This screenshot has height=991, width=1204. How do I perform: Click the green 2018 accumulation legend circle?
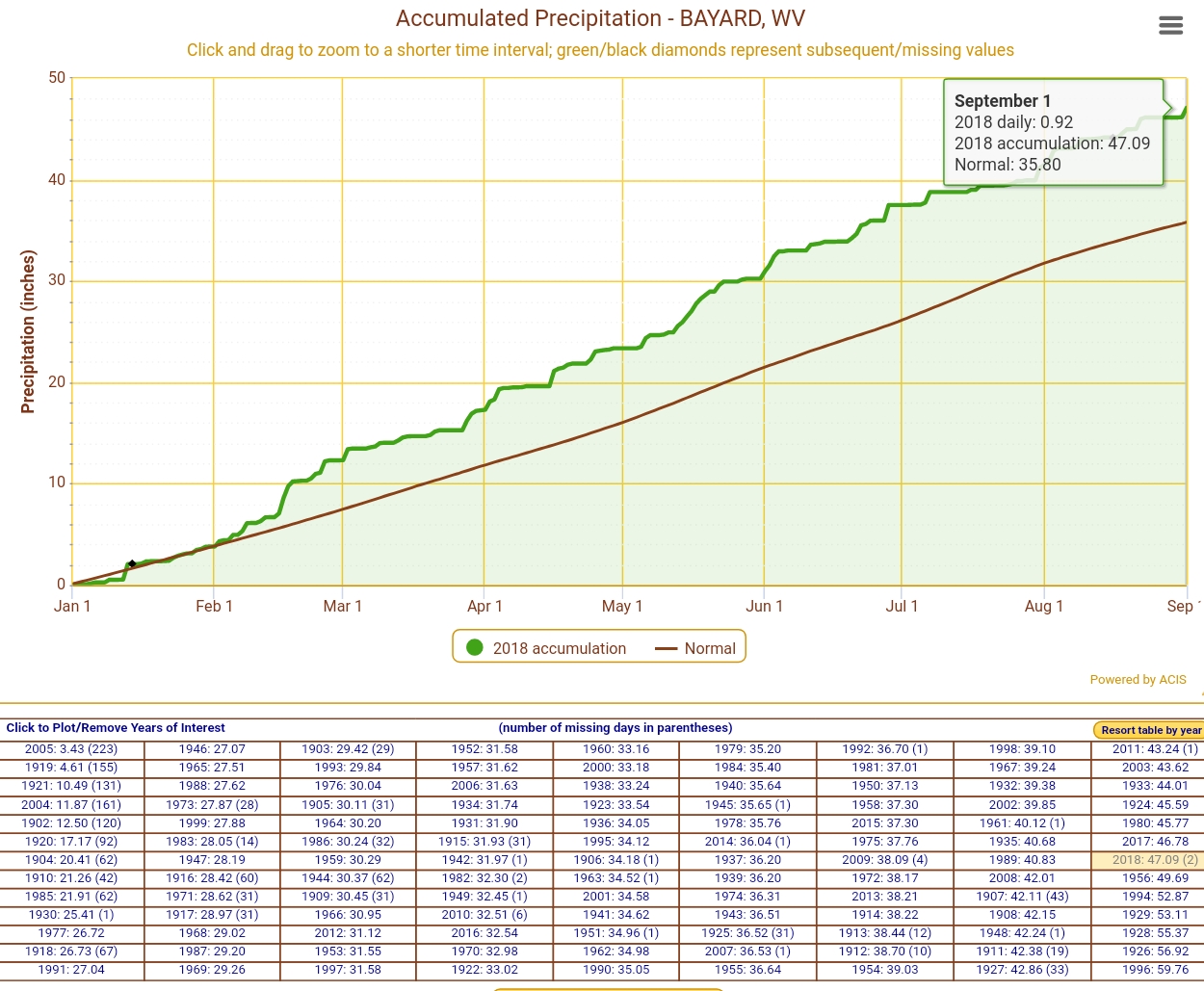pos(474,648)
